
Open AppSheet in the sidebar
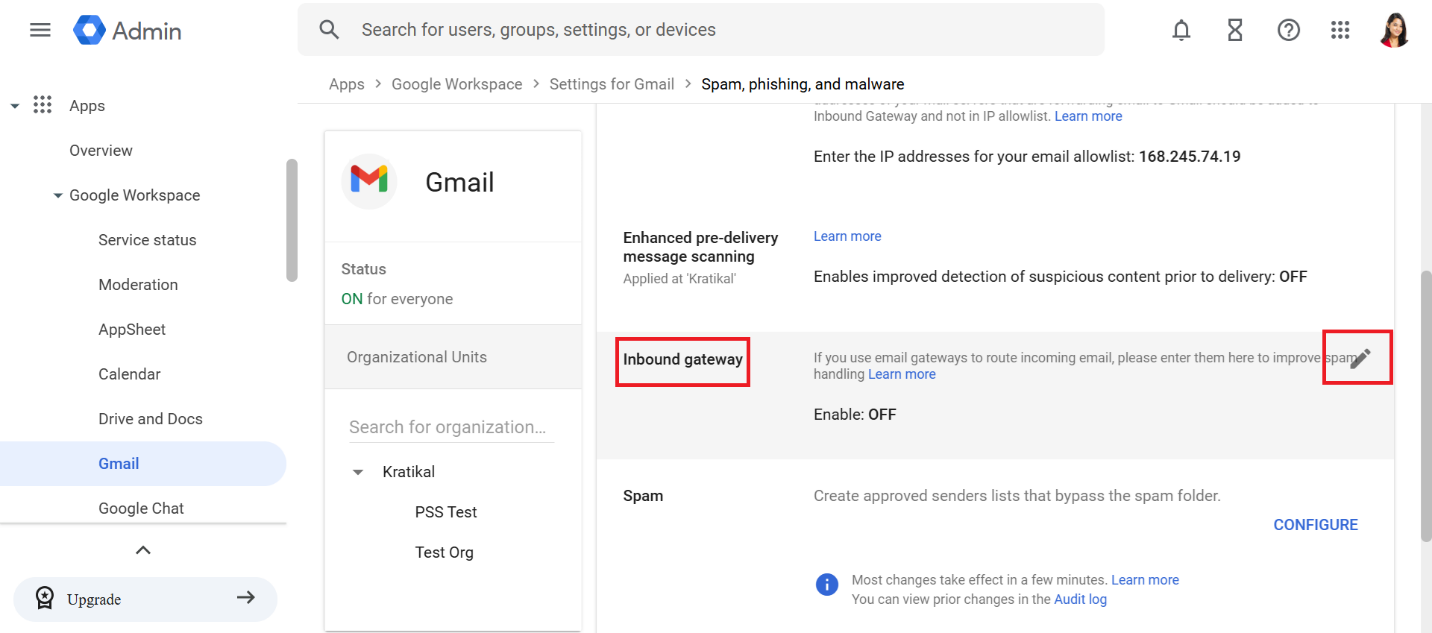tap(132, 329)
